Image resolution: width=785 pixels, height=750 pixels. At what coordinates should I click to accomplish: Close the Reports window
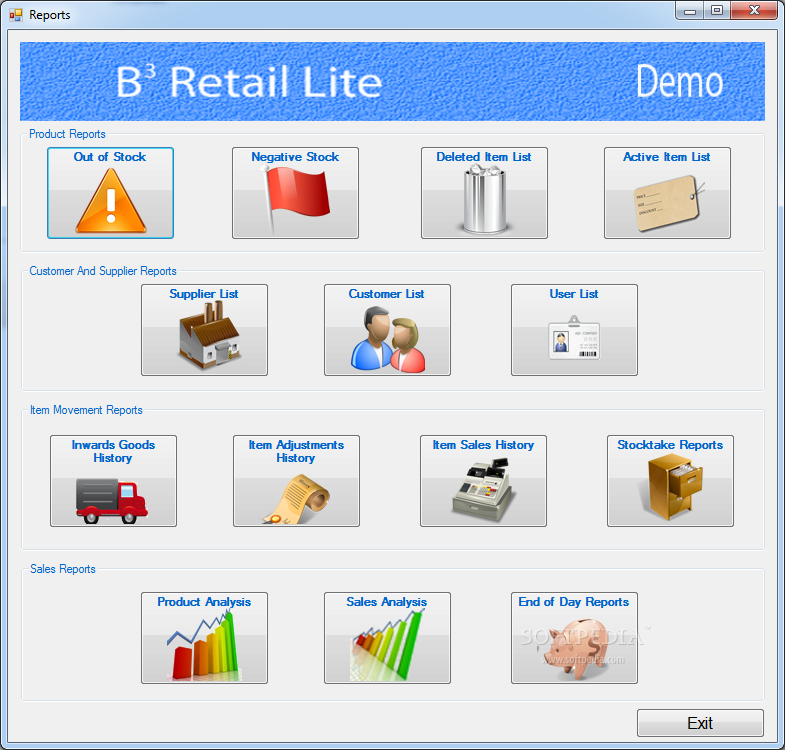(x=754, y=11)
